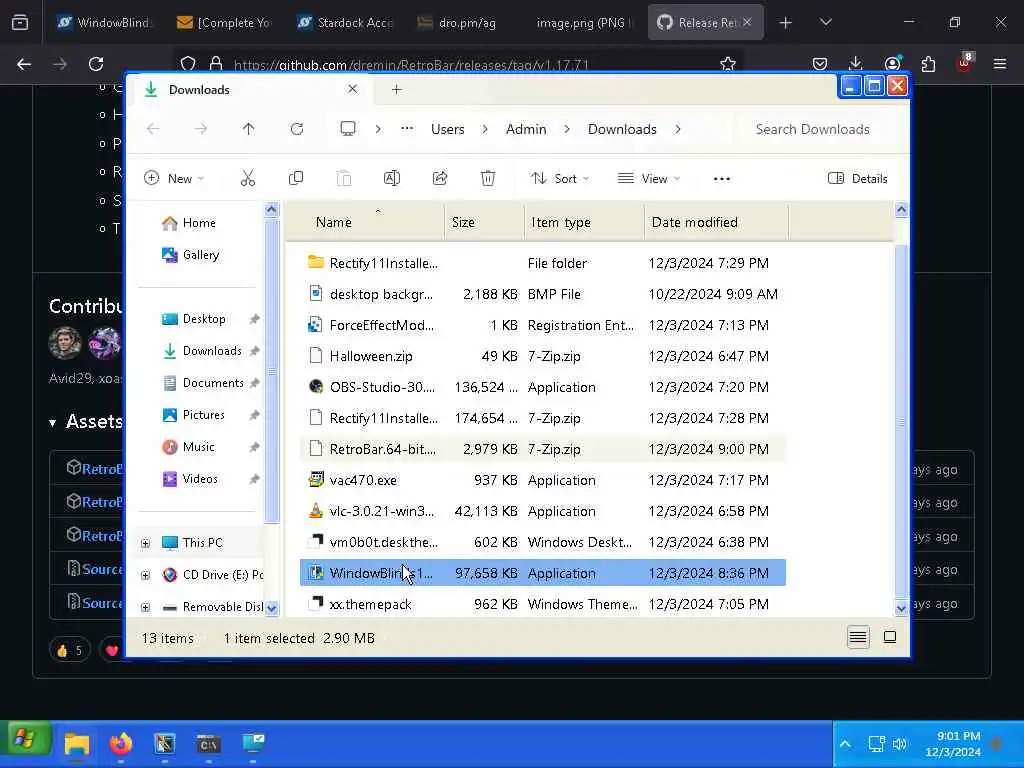Go up one folder with the Up arrow
Viewport: 1024px width, 768px height.
click(x=248, y=129)
